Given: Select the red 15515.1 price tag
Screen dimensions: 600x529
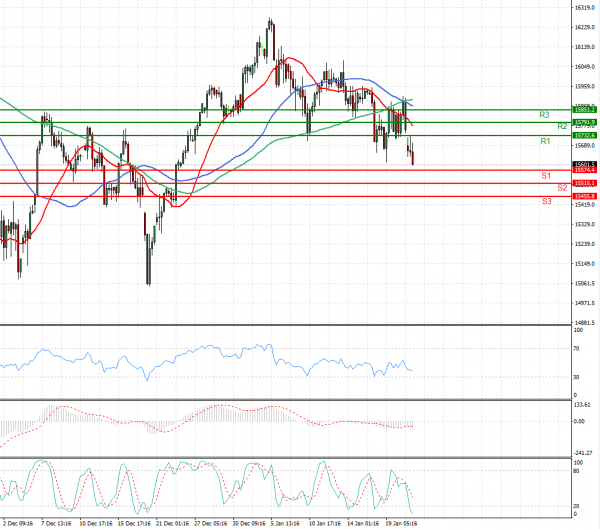Looking at the screenshot, I should pyautogui.click(x=584, y=183).
